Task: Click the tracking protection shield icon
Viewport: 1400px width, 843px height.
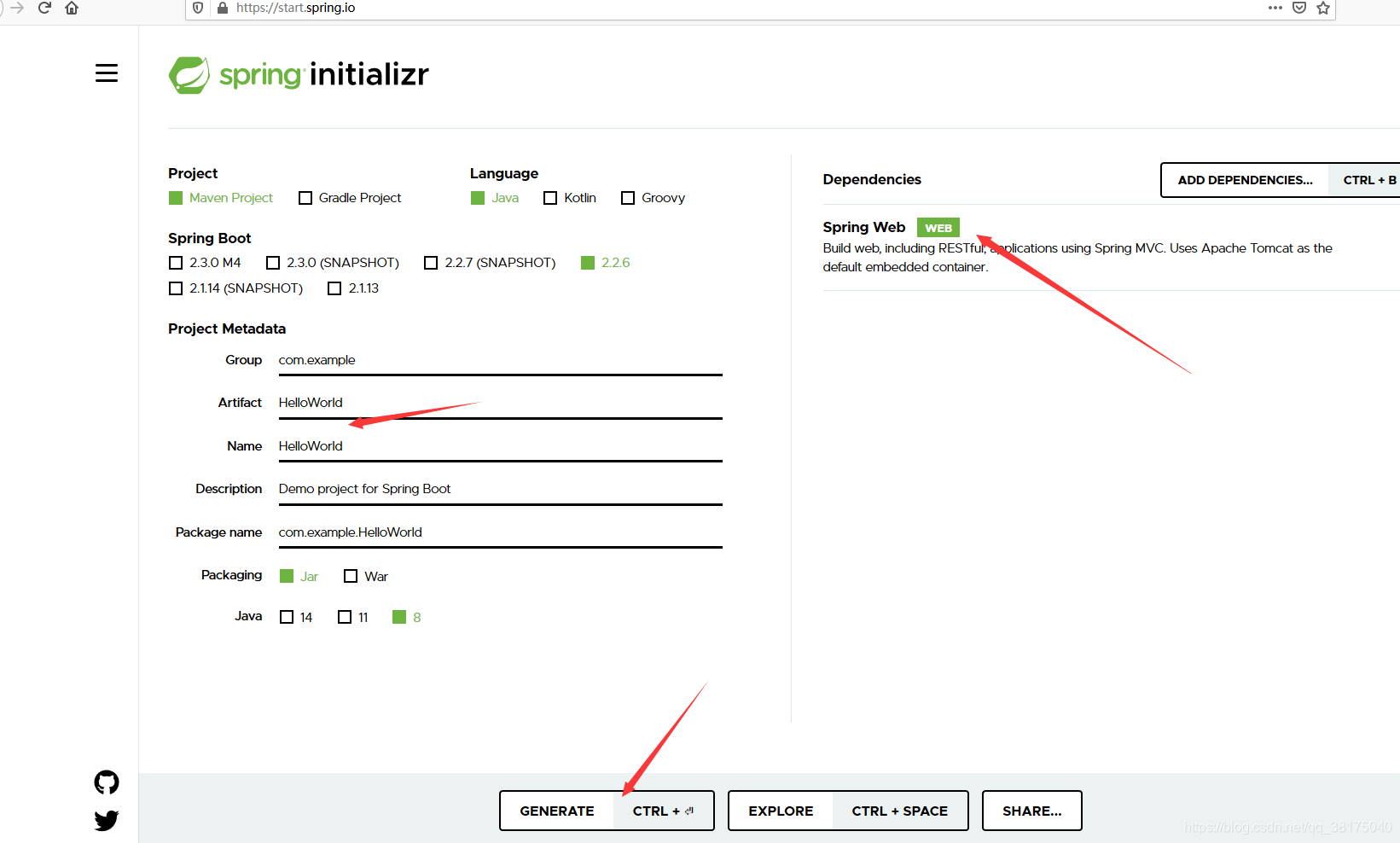Action: [198, 8]
